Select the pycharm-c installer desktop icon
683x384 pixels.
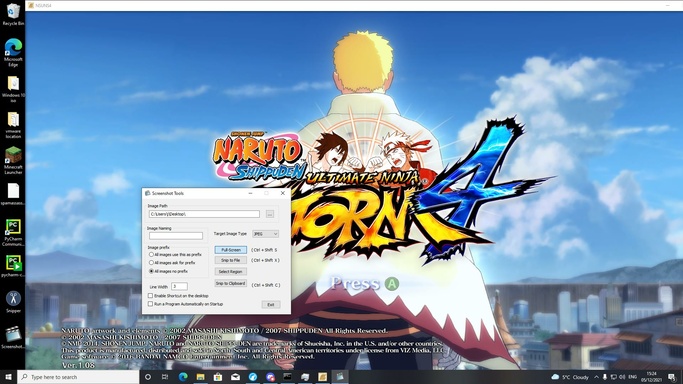(13, 266)
